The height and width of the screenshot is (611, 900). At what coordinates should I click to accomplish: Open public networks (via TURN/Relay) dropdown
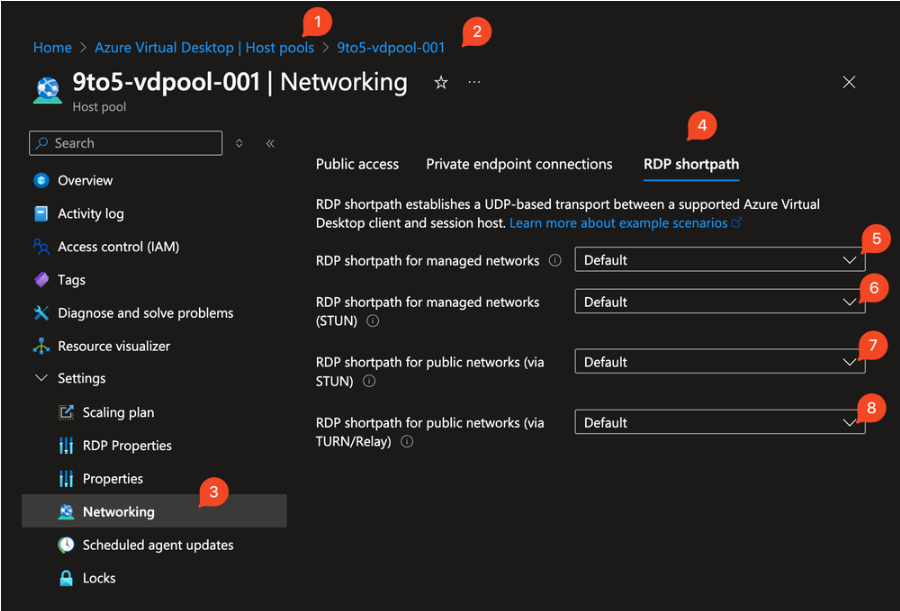click(x=719, y=423)
